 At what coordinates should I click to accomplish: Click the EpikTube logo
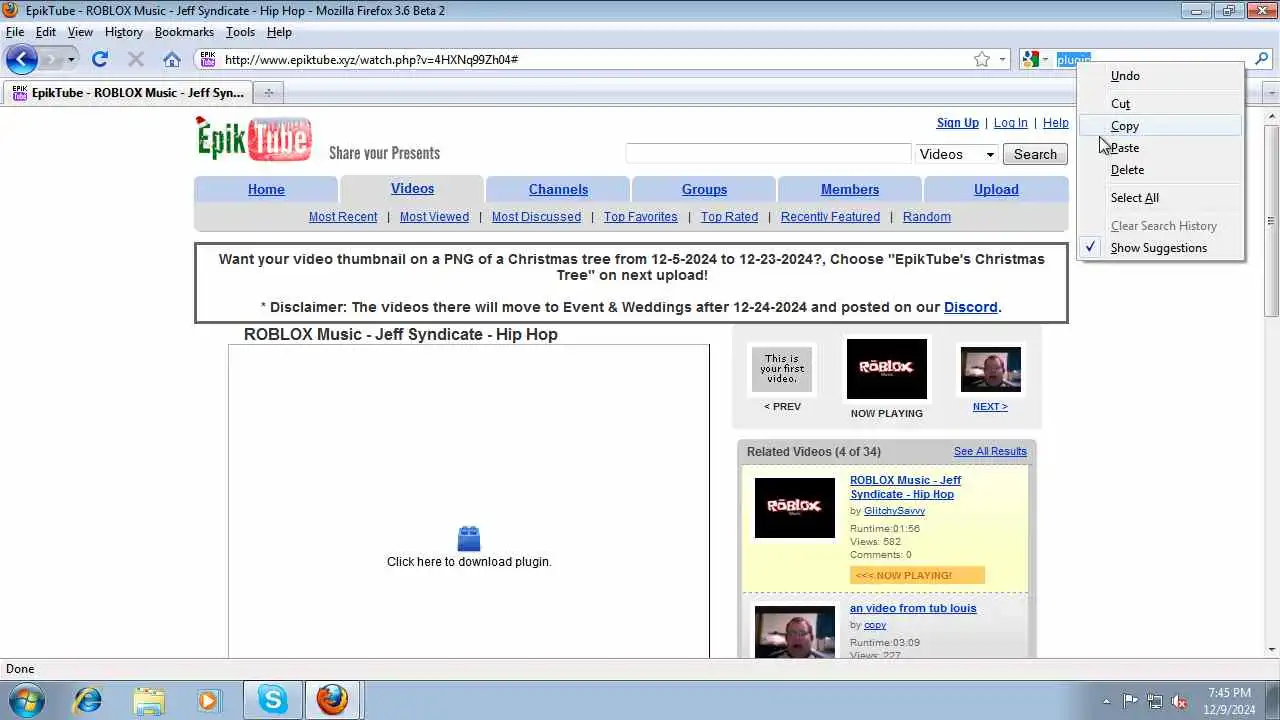point(254,138)
